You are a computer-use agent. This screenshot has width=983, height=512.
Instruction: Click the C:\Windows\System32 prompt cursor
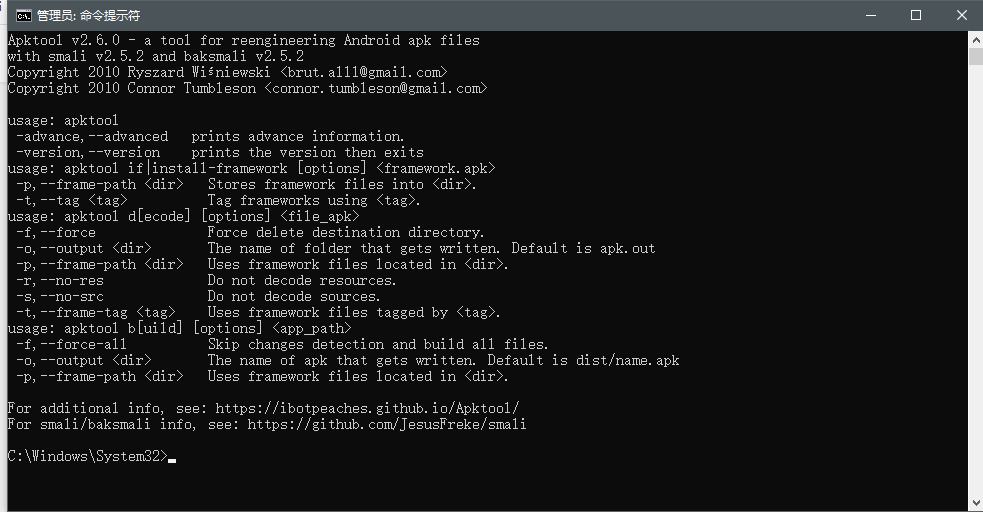(172, 457)
